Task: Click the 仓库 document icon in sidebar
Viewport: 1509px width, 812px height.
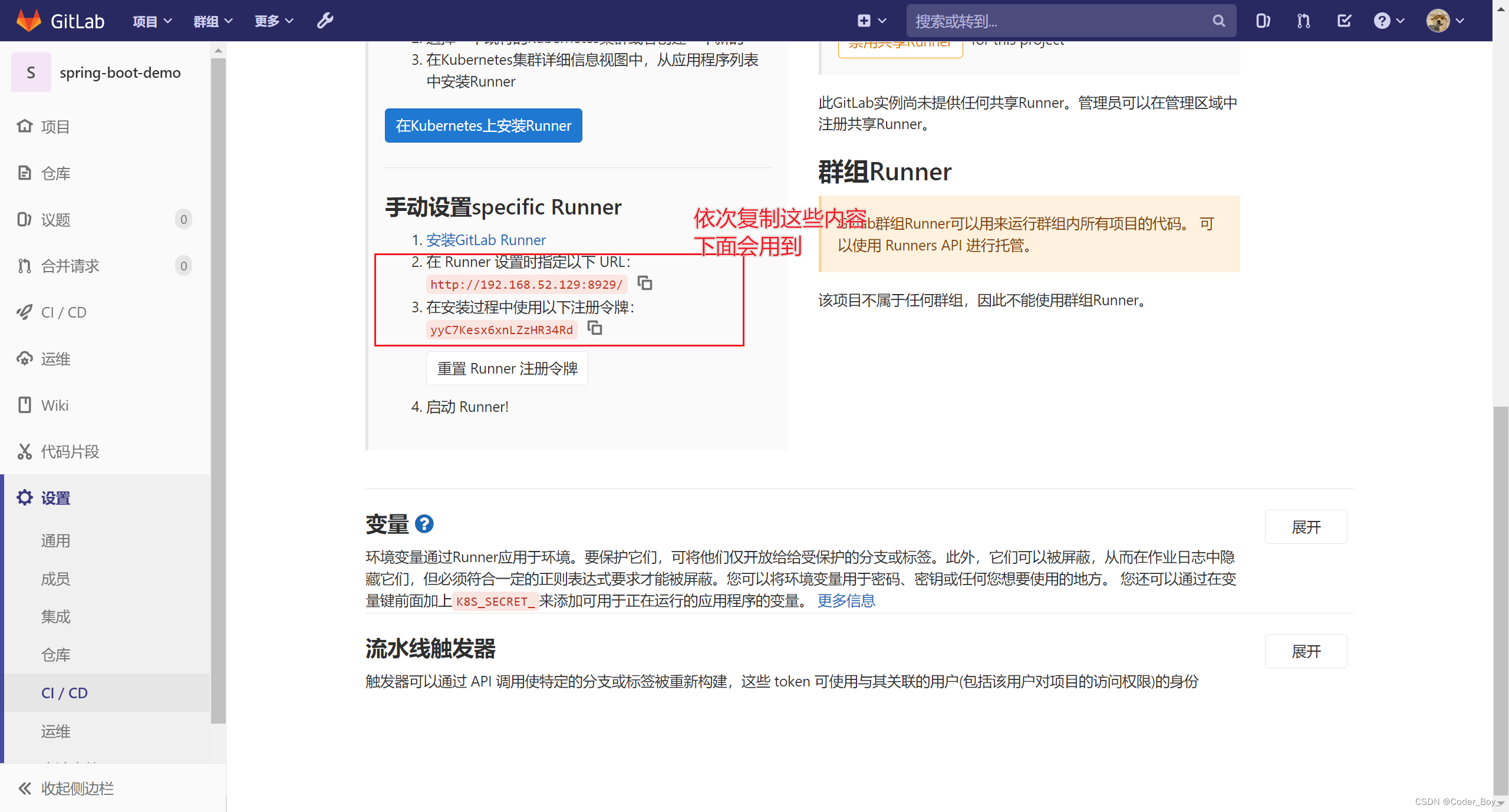Action: 24,173
